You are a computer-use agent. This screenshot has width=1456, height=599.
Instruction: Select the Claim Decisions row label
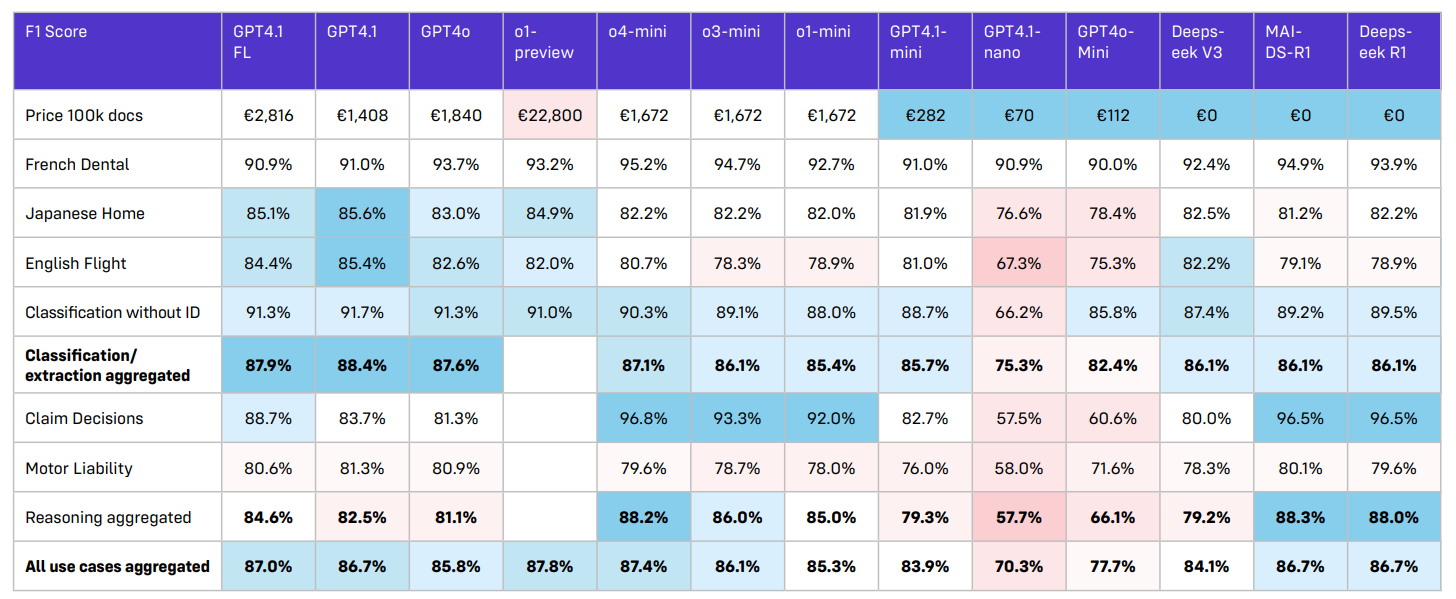(84, 418)
